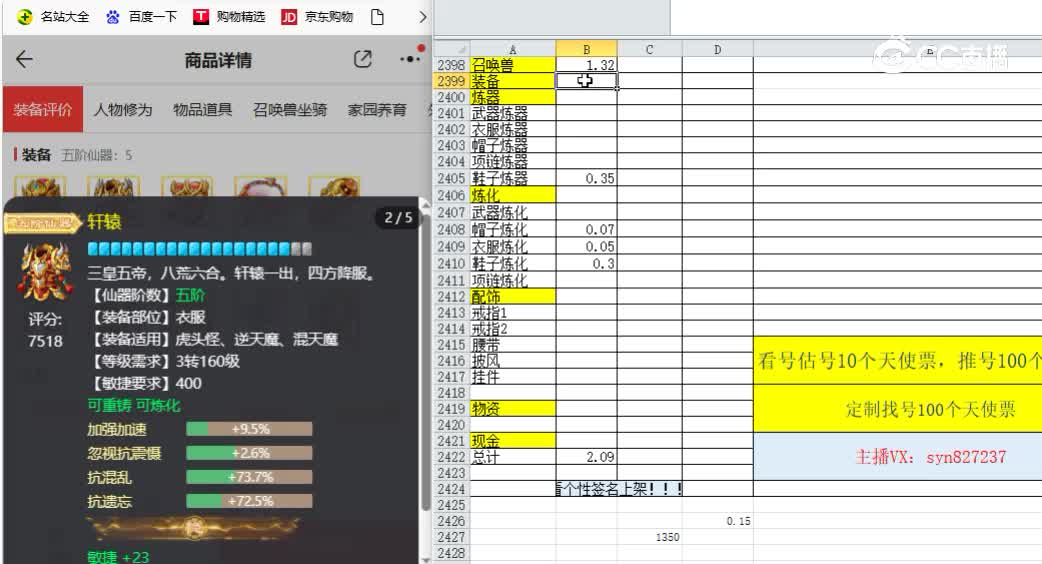Click the 帽子炼器 cell

pyautogui.click(x=512, y=145)
